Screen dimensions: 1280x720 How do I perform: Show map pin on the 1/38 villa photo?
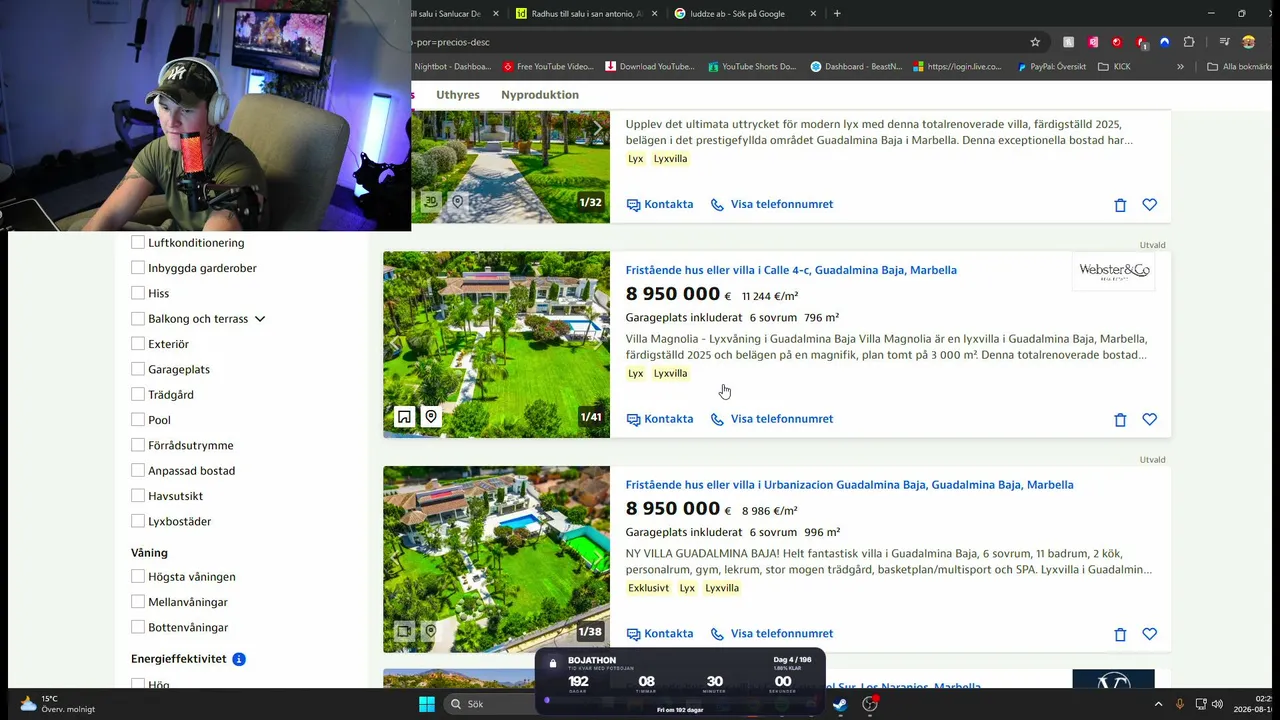[x=430, y=631]
